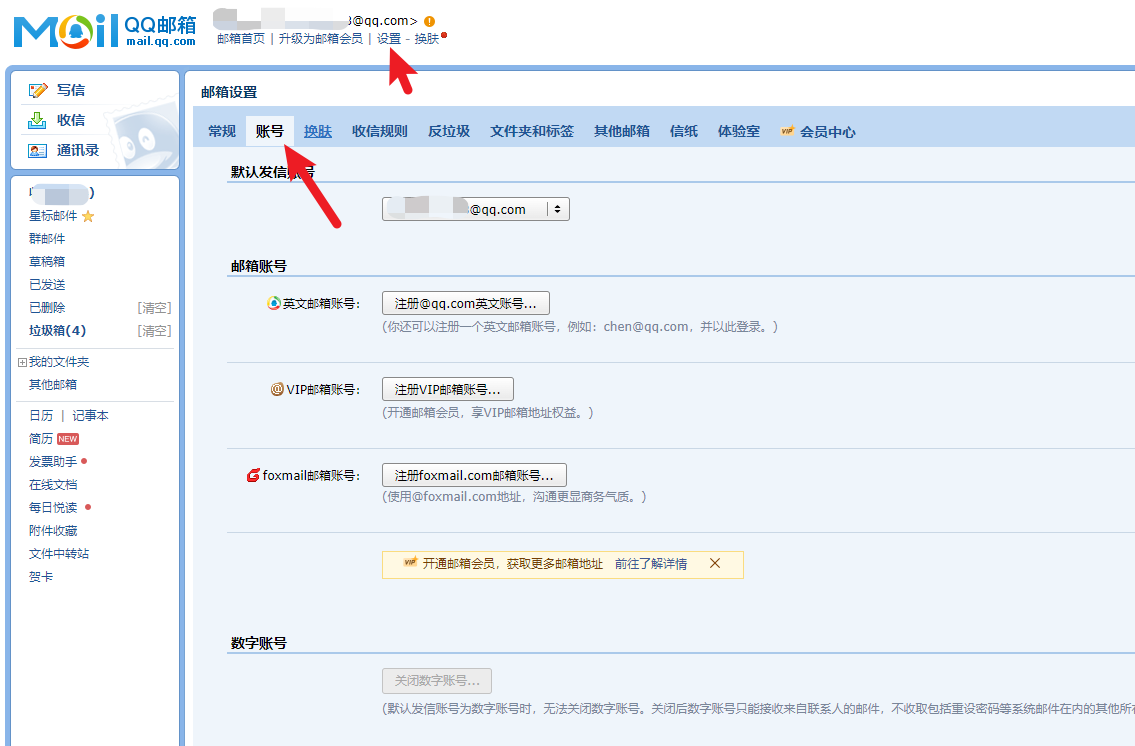Screen dimensions: 1135x746
Task: Click the red NEW badge next to 简历
Action: coord(68,438)
